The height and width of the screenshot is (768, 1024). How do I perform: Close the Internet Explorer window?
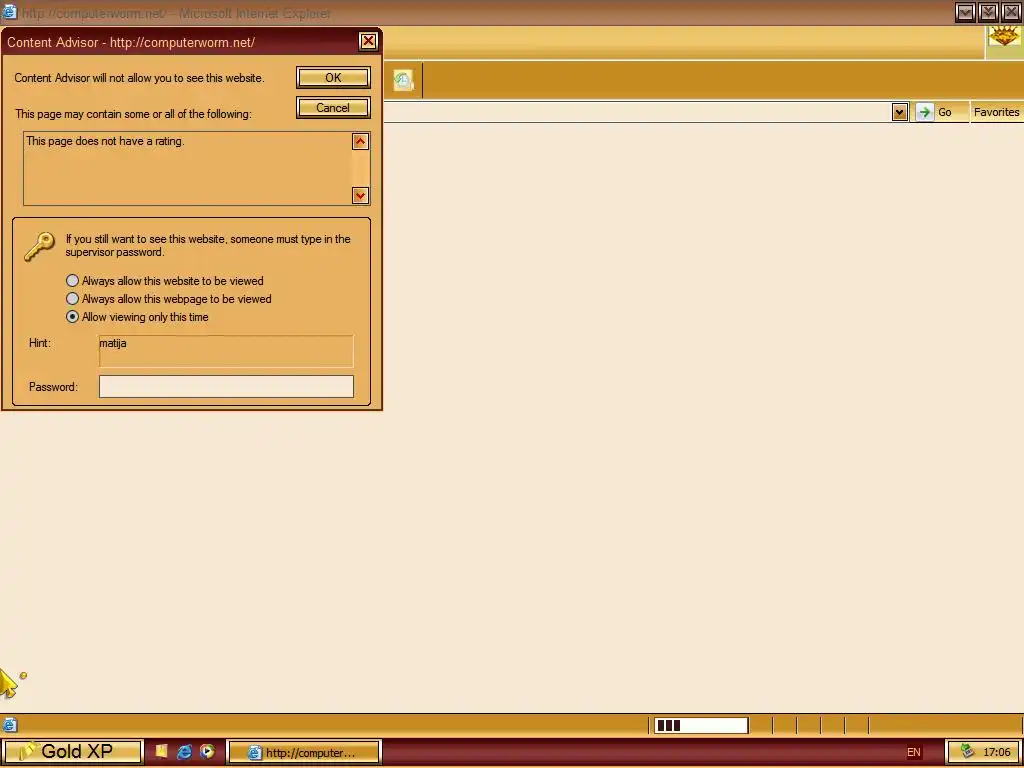[x=1010, y=12]
